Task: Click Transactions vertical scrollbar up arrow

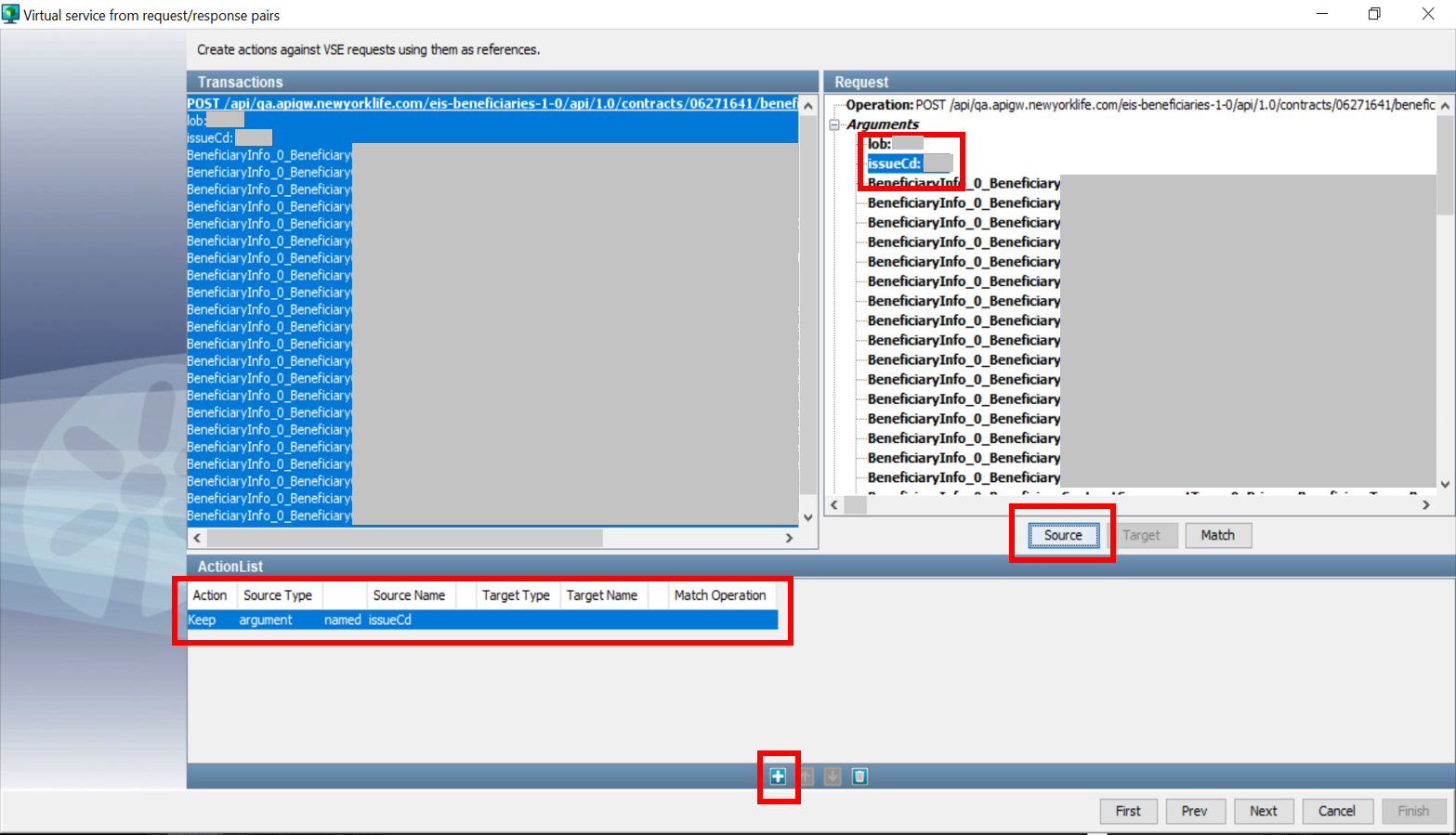Action: [808, 105]
